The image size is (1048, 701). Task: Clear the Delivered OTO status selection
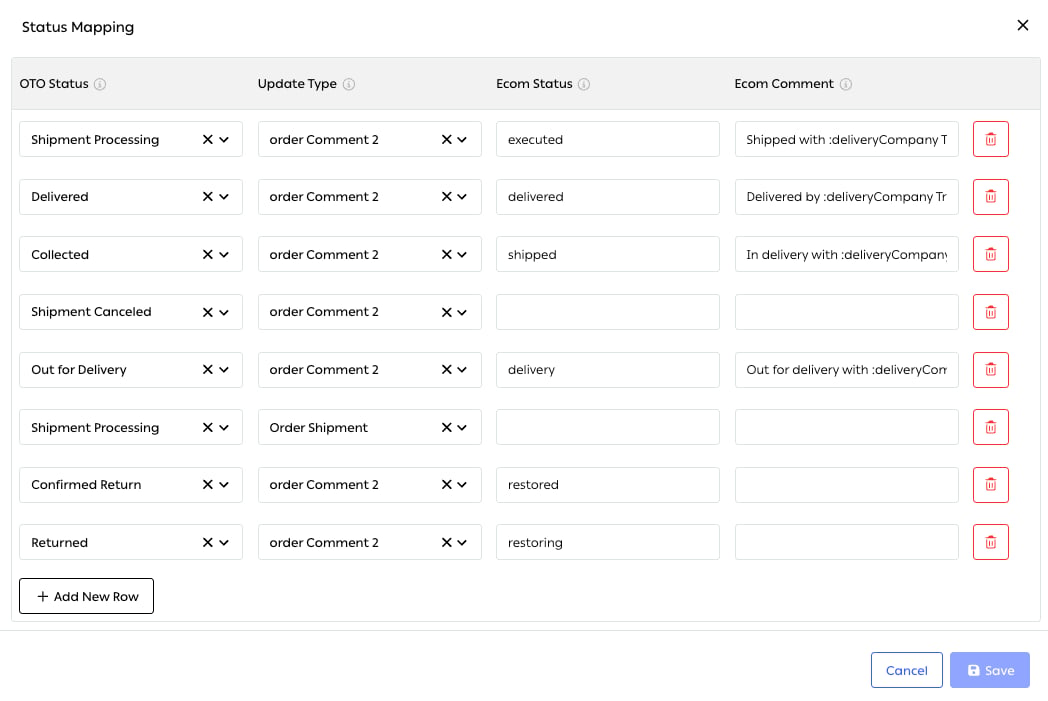(x=207, y=196)
